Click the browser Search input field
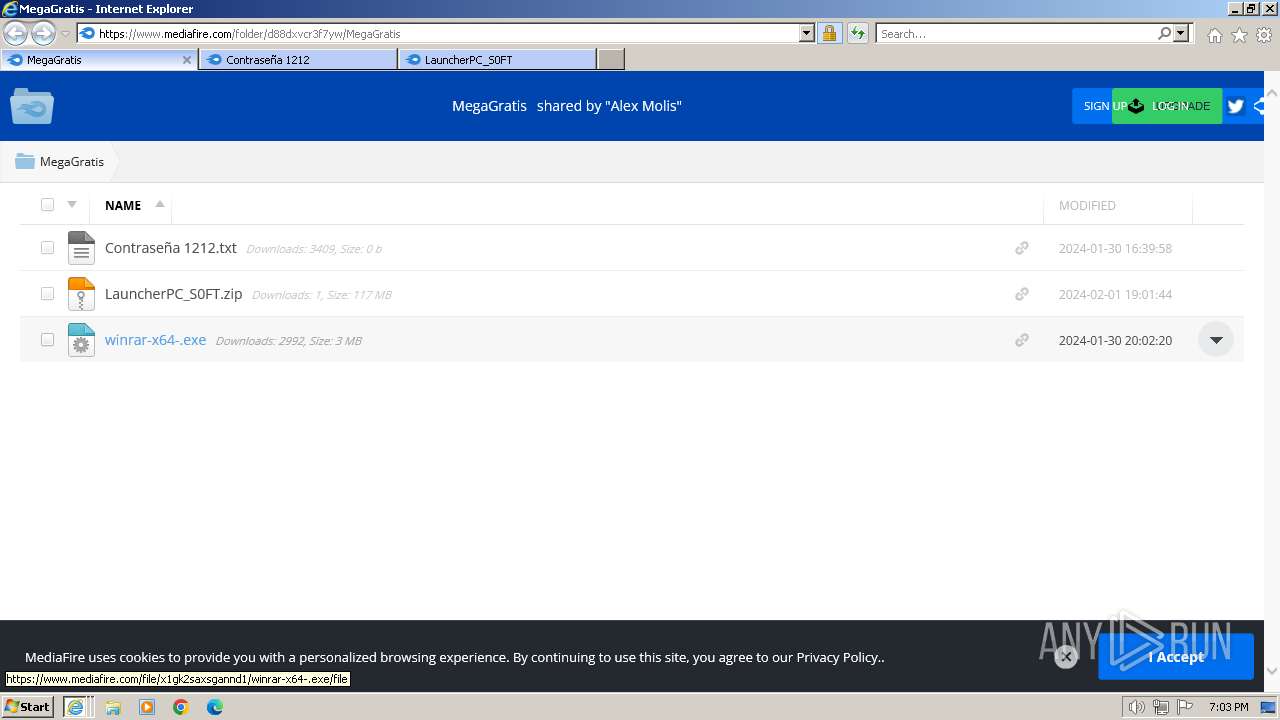The height and width of the screenshot is (720, 1280). pyautogui.click(x=1015, y=34)
